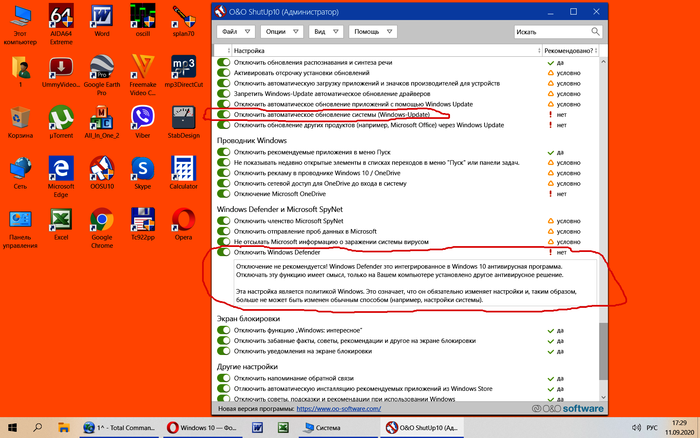The height and width of the screenshot is (438, 700).
Task: Select Не отсылать Microsoft информацию о заражении row
Action: coord(407,242)
